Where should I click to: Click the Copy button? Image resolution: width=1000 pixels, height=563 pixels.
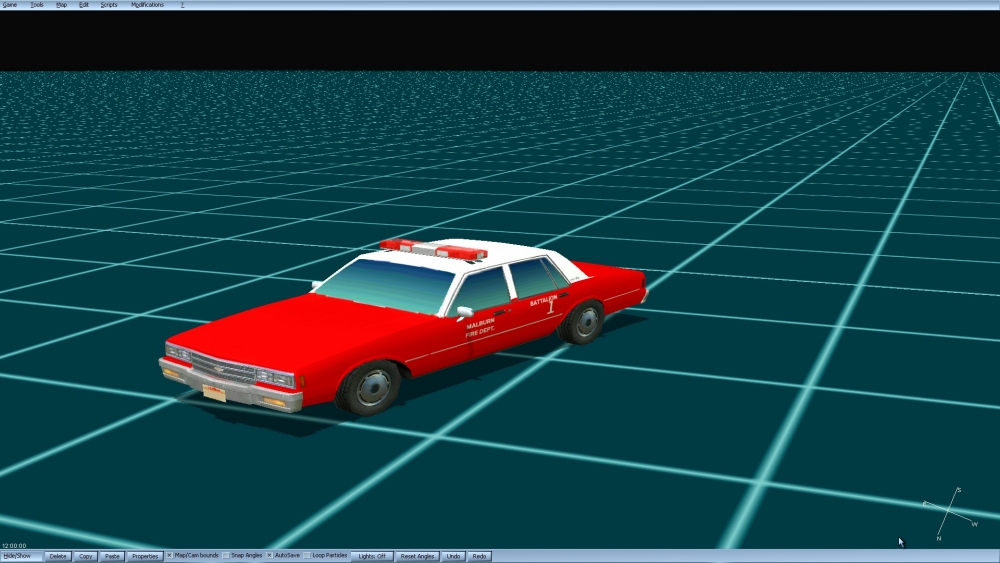85,556
